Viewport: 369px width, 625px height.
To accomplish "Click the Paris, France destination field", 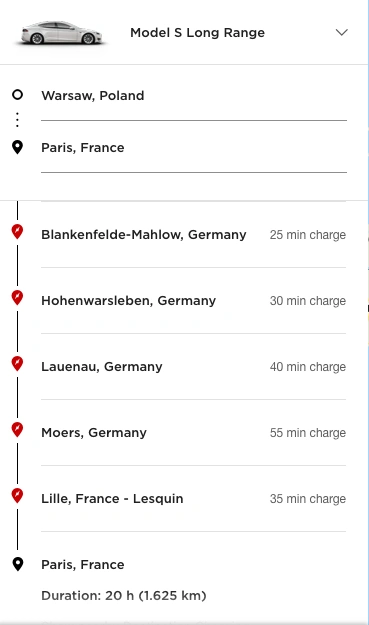I will [x=194, y=148].
